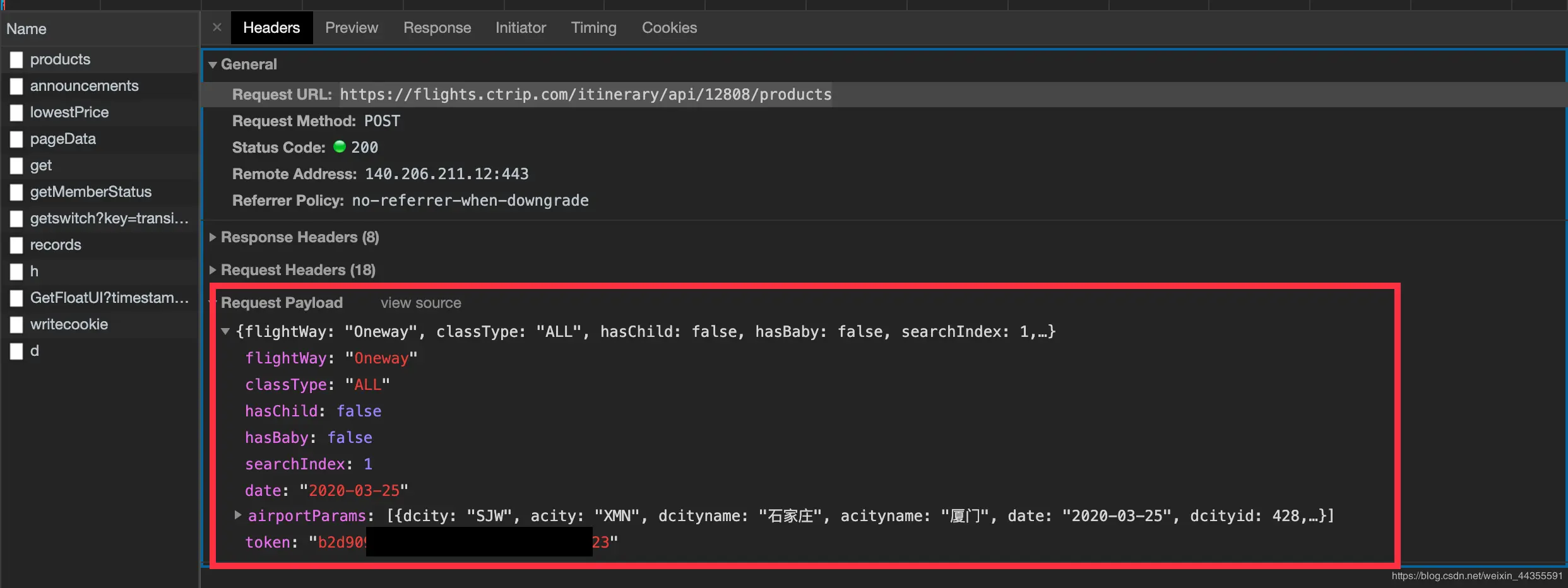
Task: Select the get request
Action: [x=100, y=165]
